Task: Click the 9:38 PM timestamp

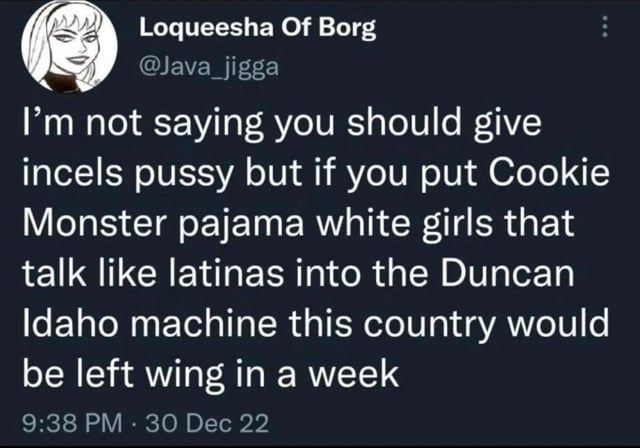Action: [x=72, y=423]
